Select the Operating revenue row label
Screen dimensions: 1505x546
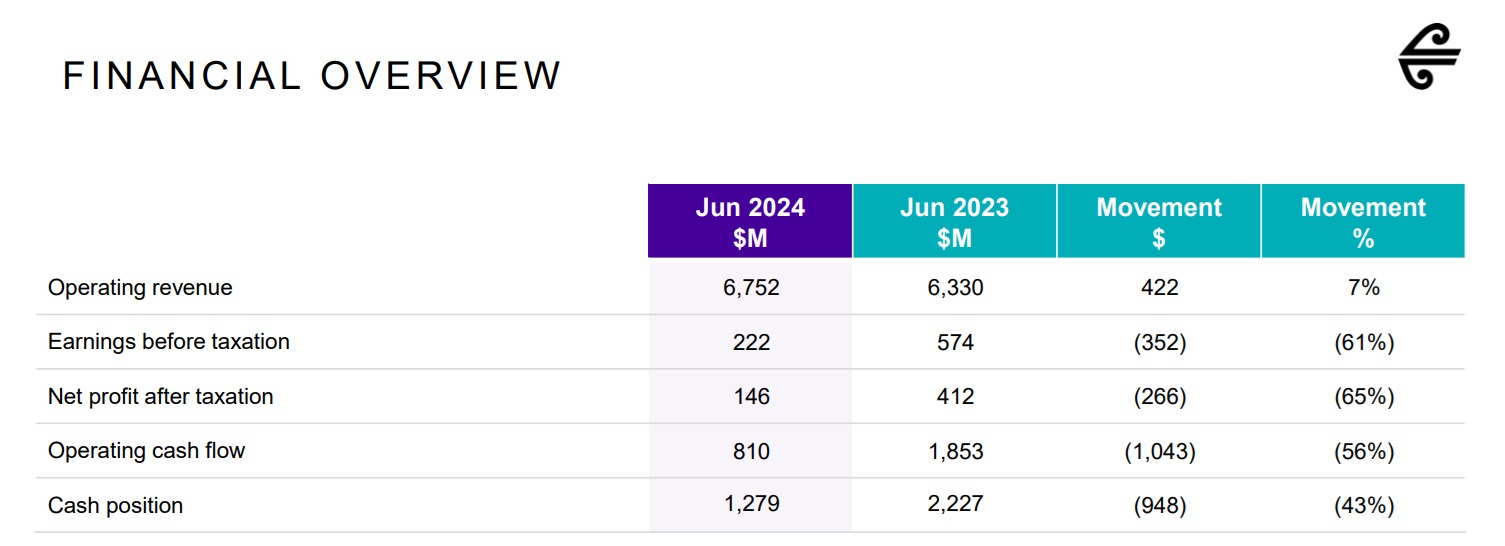click(x=140, y=288)
